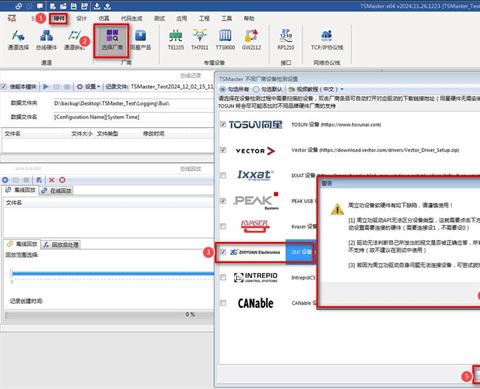
Task: Click the 数据文件名 input field
Action: coord(133,117)
